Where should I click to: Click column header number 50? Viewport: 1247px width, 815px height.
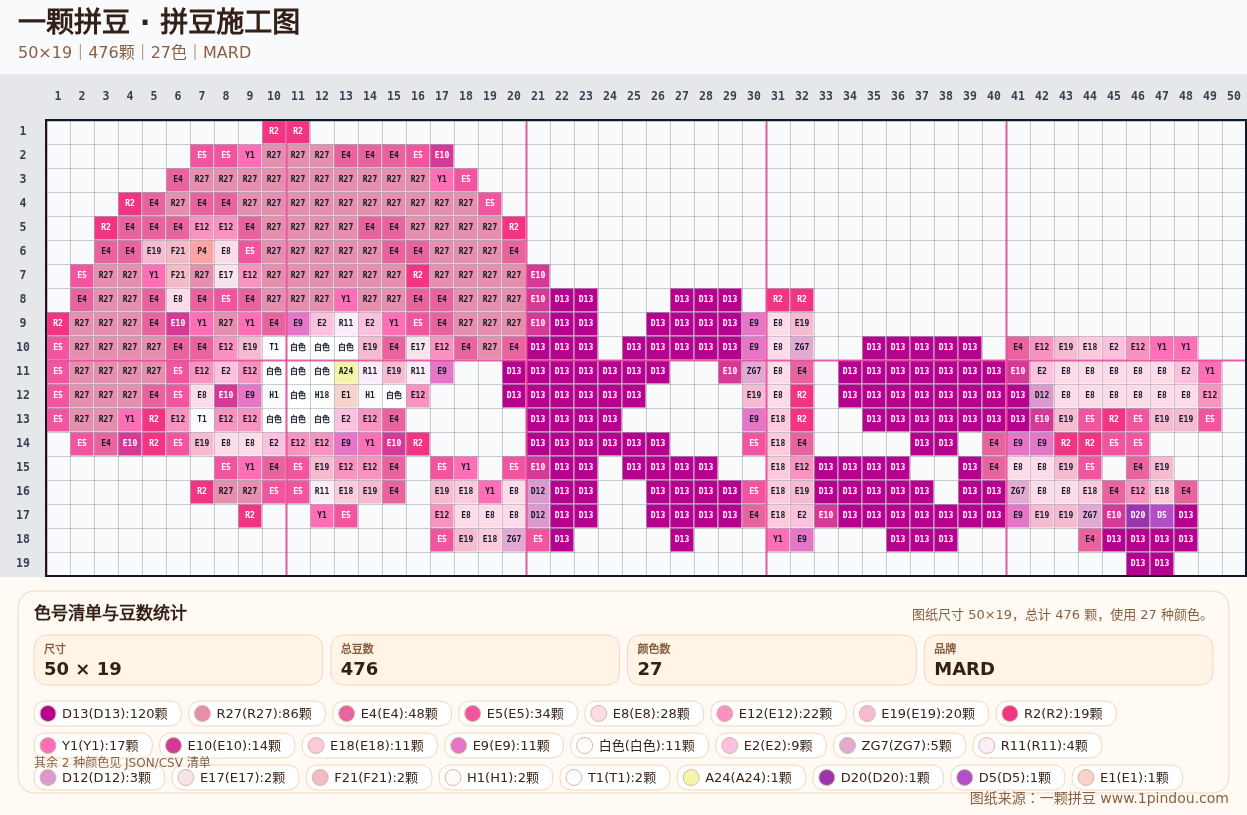point(1234,96)
